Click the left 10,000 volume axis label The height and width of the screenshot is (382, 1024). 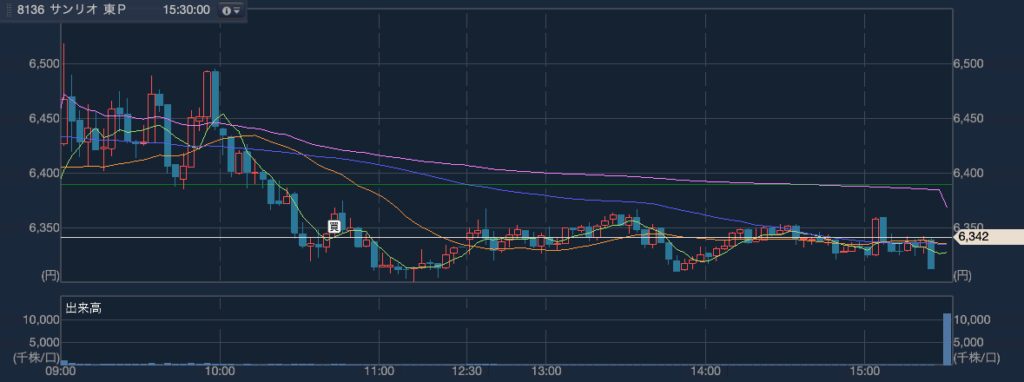(x=40, y=320)
